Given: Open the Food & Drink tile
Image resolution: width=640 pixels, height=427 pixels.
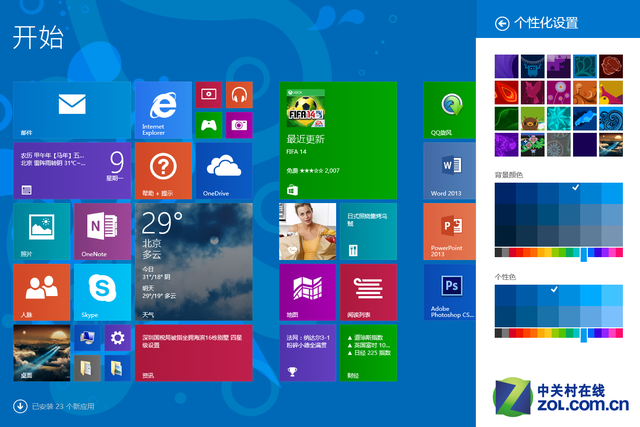Looking at the screenshot, I should [368, 231].
